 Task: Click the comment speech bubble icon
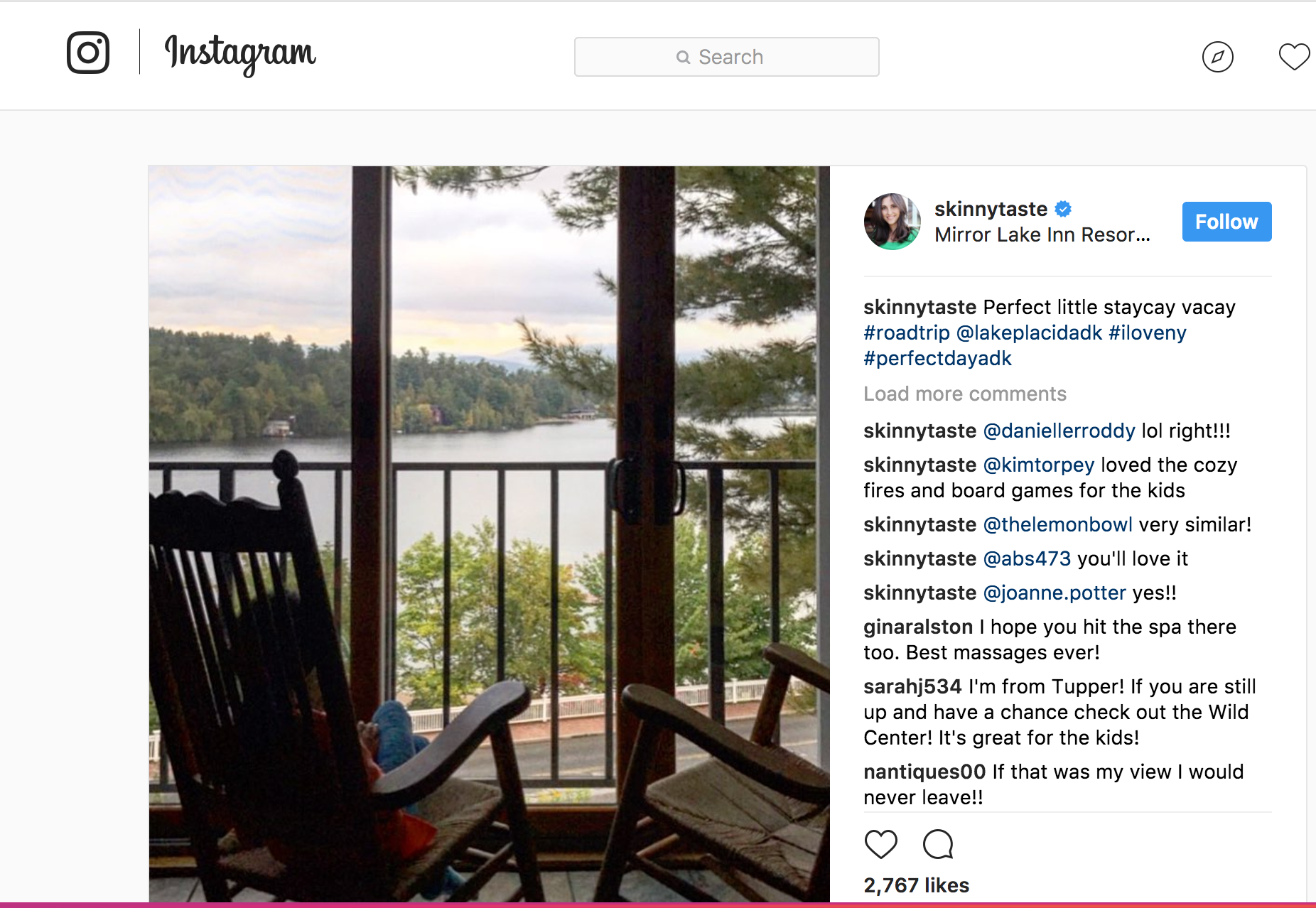coord(938,844)
